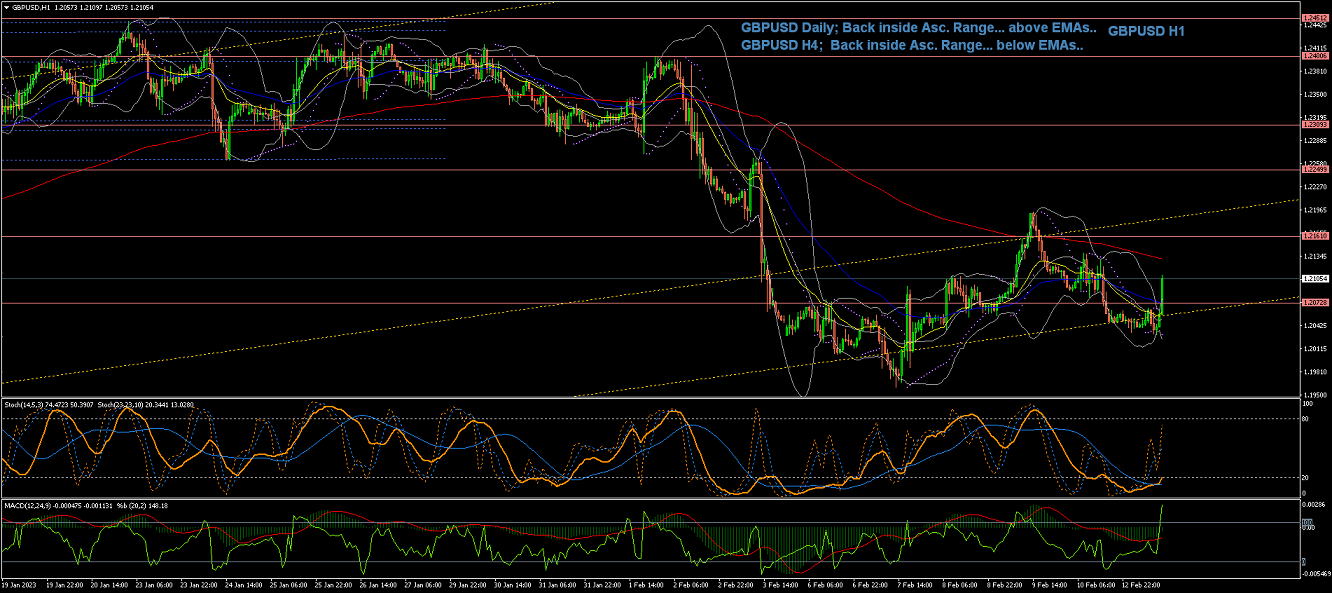This screenshot has width=1332, height=593.
Task: Click the 1.24512 red price label
Action: (x=1313, y=18)
